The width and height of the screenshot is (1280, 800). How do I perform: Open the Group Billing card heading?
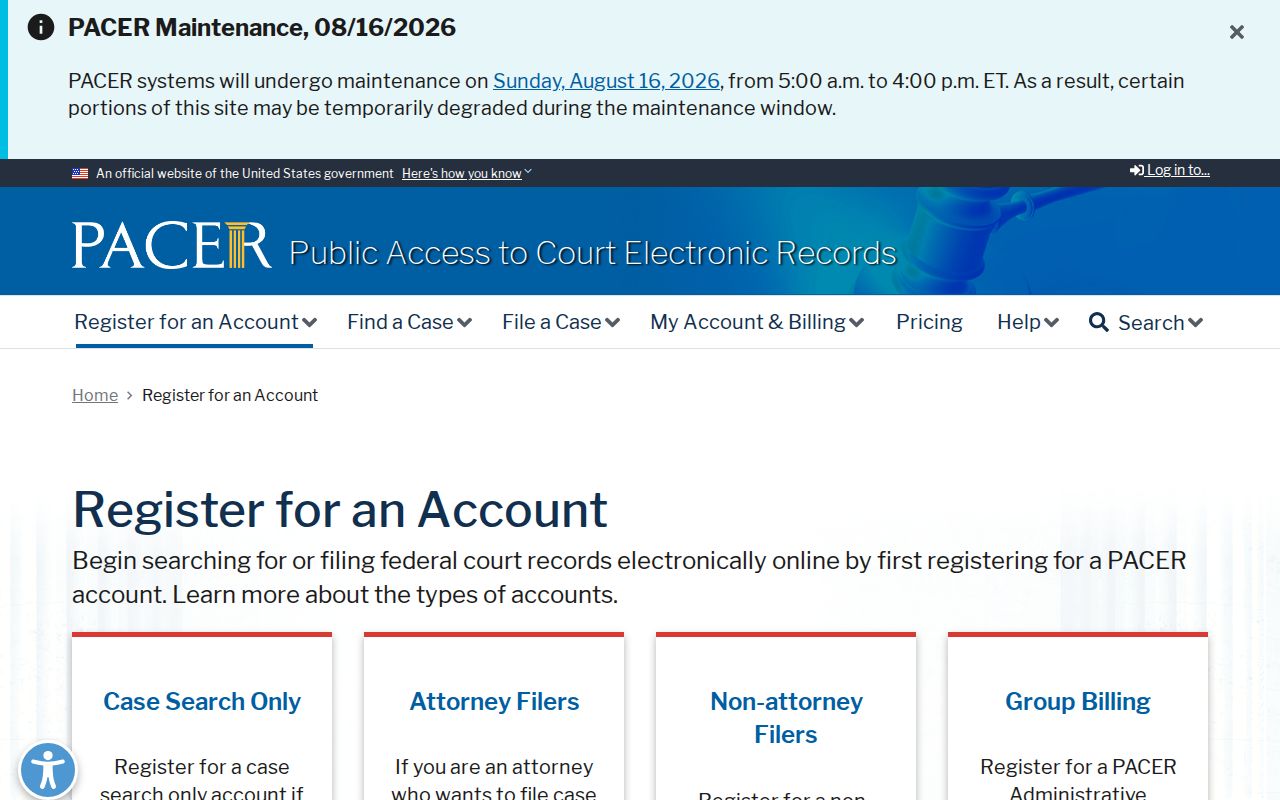tap(1078, 701)
